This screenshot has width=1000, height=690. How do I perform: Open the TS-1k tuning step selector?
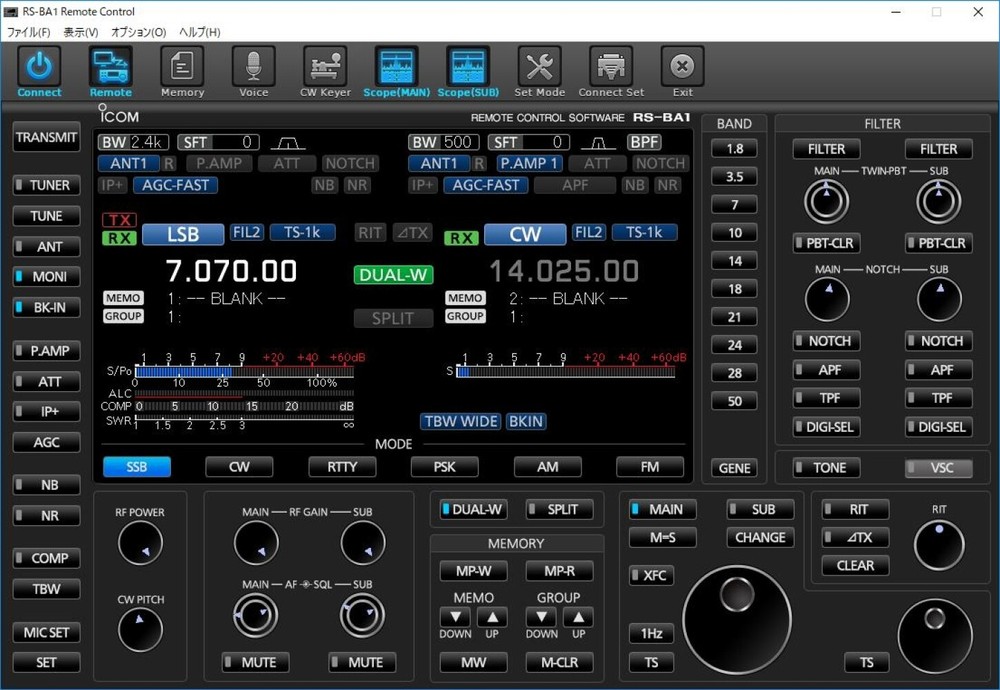click(302, 231)
